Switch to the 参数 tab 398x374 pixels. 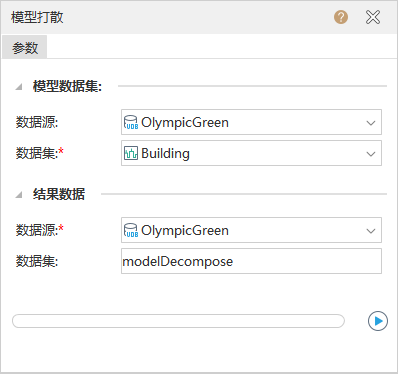point(25,47)
